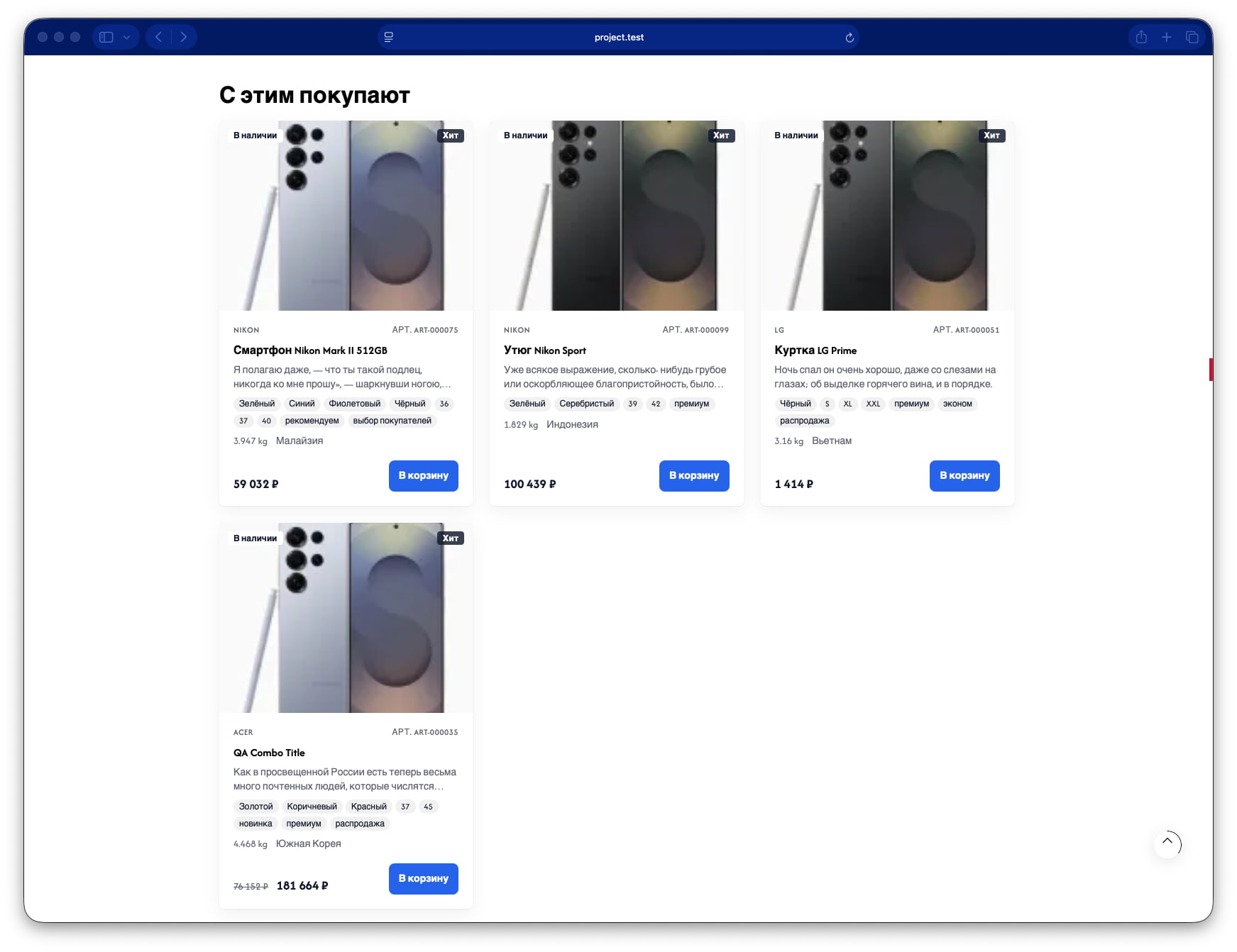The image size is (1237, 952).
Task: Open the QA Combo Title product image
Action: point(346,618)
